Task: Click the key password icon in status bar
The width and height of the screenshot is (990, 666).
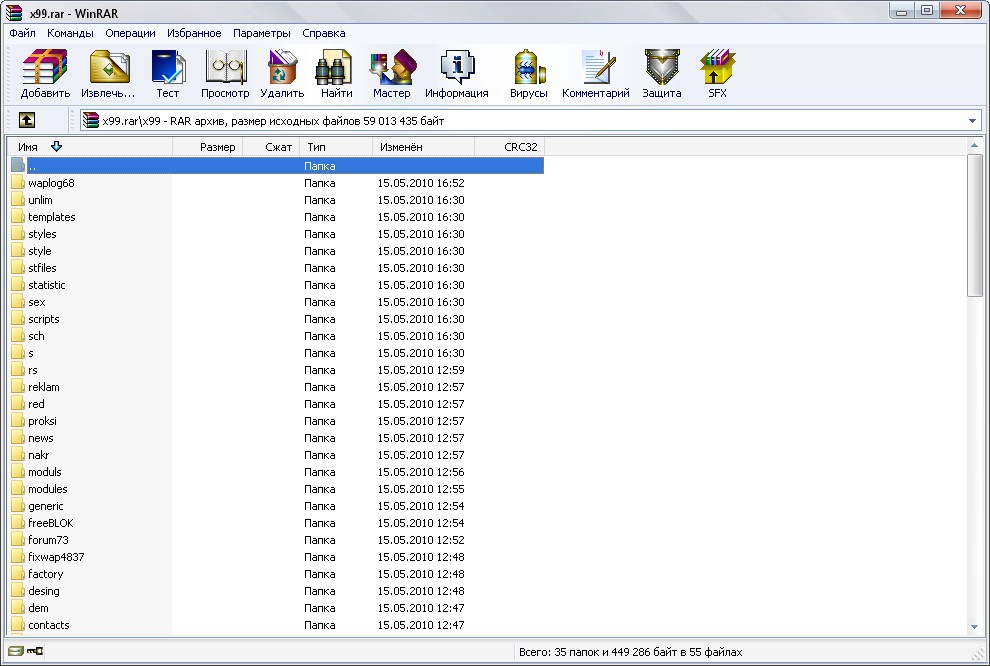Action: pyautogui.click(x=35, y=651)
